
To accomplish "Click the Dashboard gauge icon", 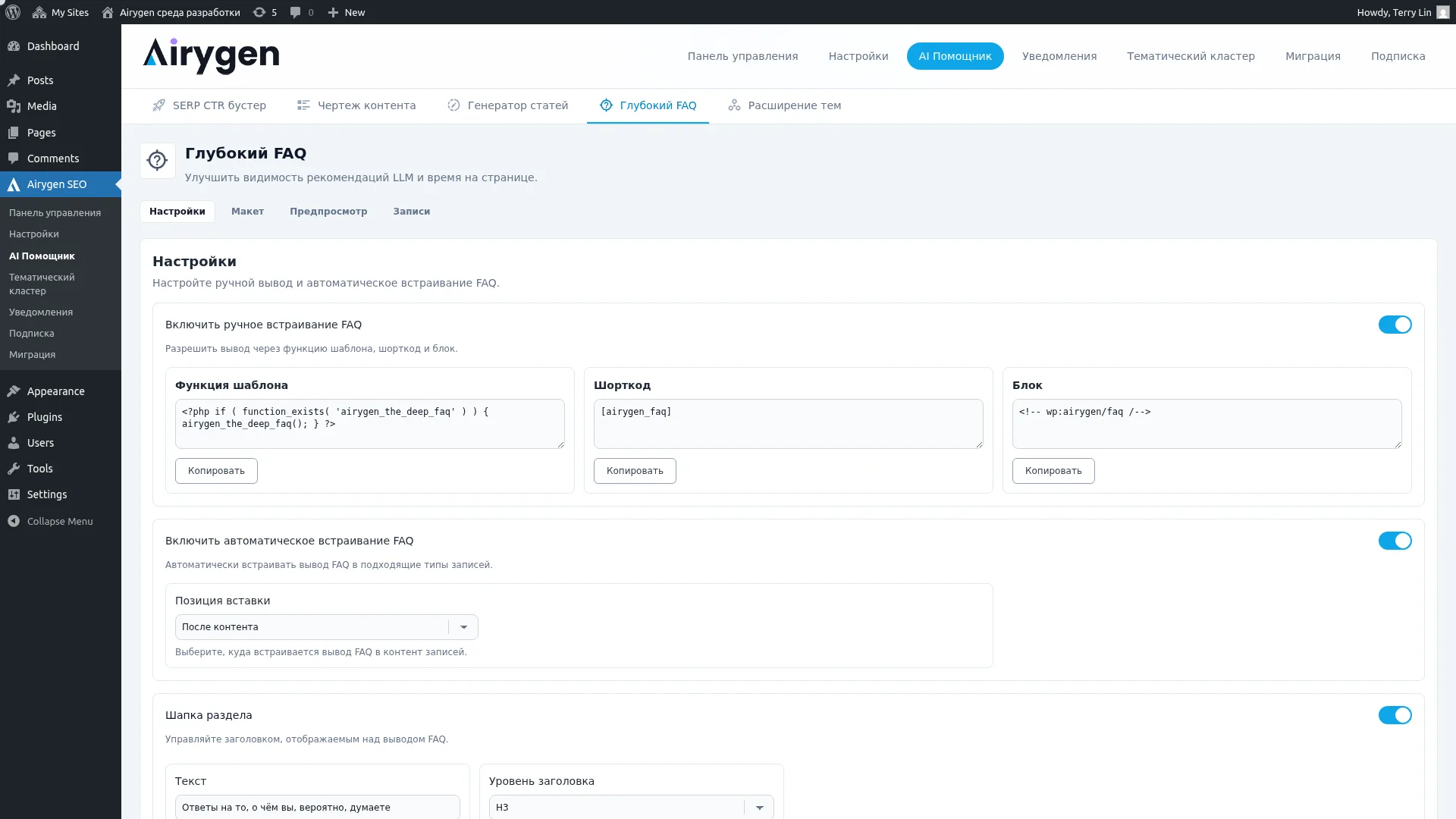I will [x=14, y=46].
